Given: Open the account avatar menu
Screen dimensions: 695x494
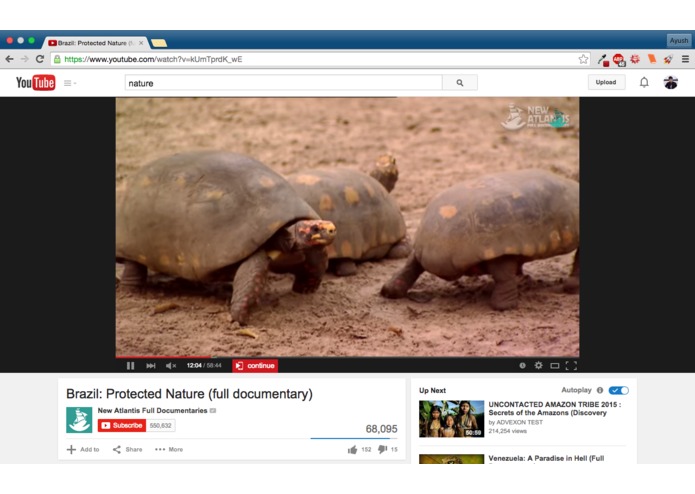Looking at the screenshot, I should 671,82.
